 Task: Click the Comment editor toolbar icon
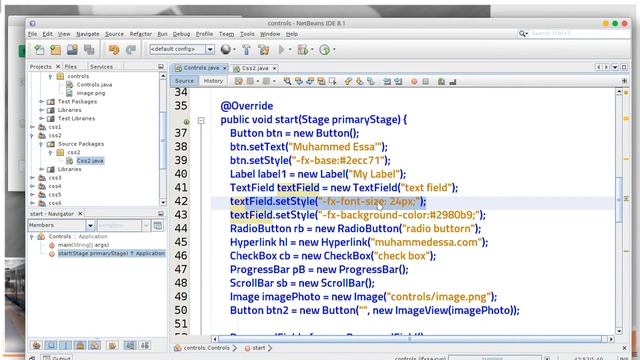[x=441, y=82]
